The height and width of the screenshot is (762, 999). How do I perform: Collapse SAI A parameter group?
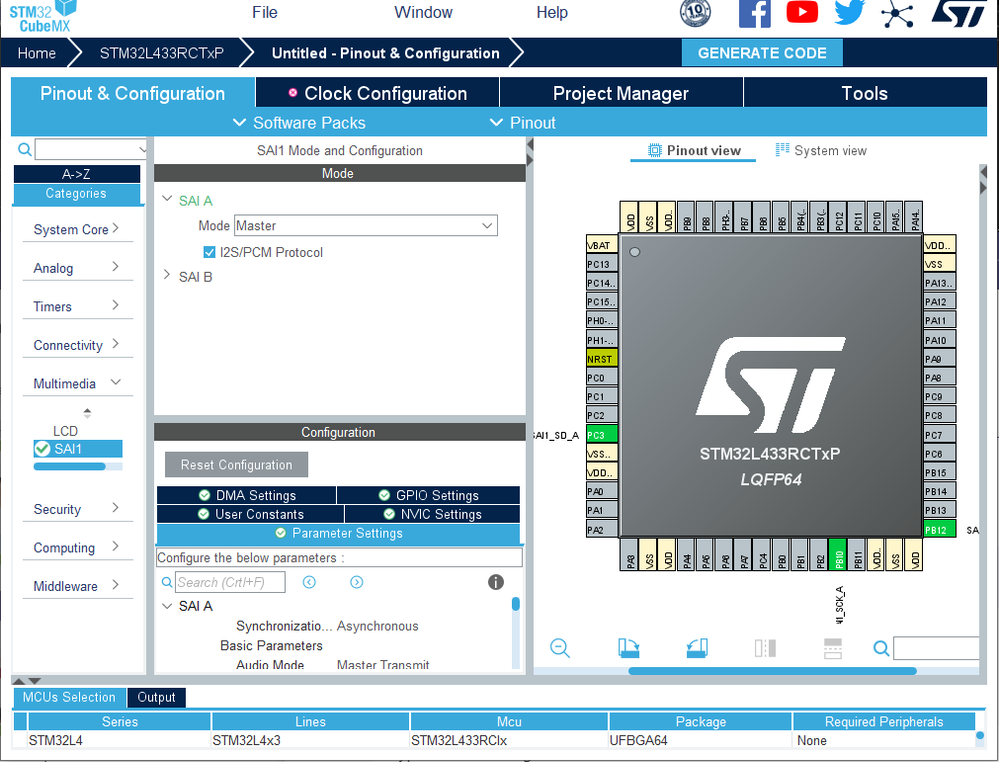167,606
